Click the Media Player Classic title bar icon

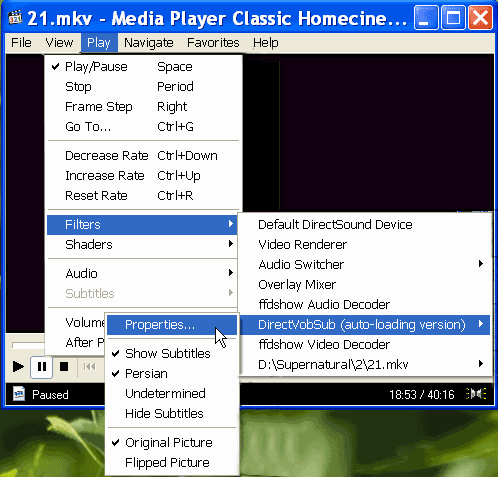click(15, 18)
